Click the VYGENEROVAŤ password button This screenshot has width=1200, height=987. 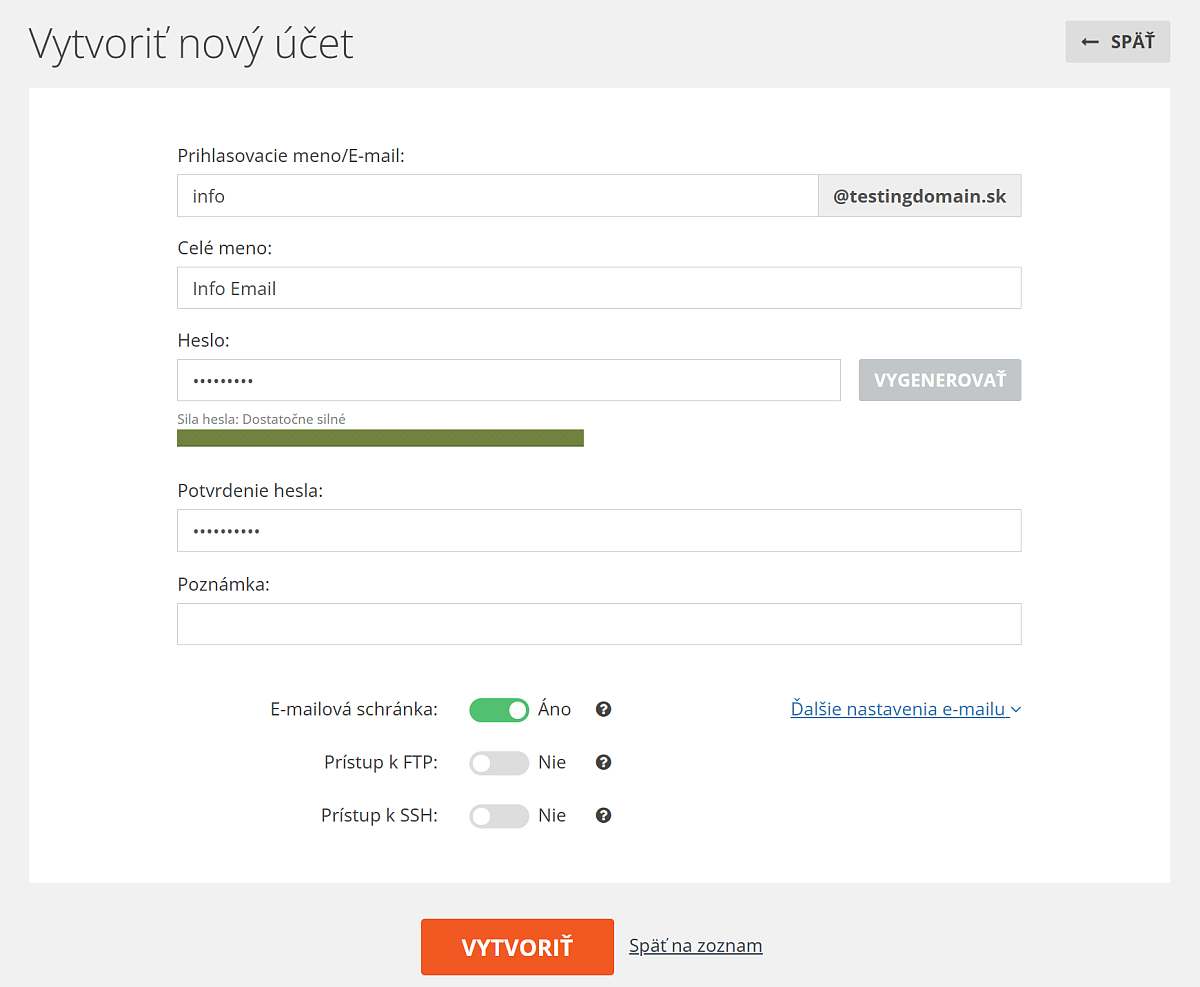point(940,380)
